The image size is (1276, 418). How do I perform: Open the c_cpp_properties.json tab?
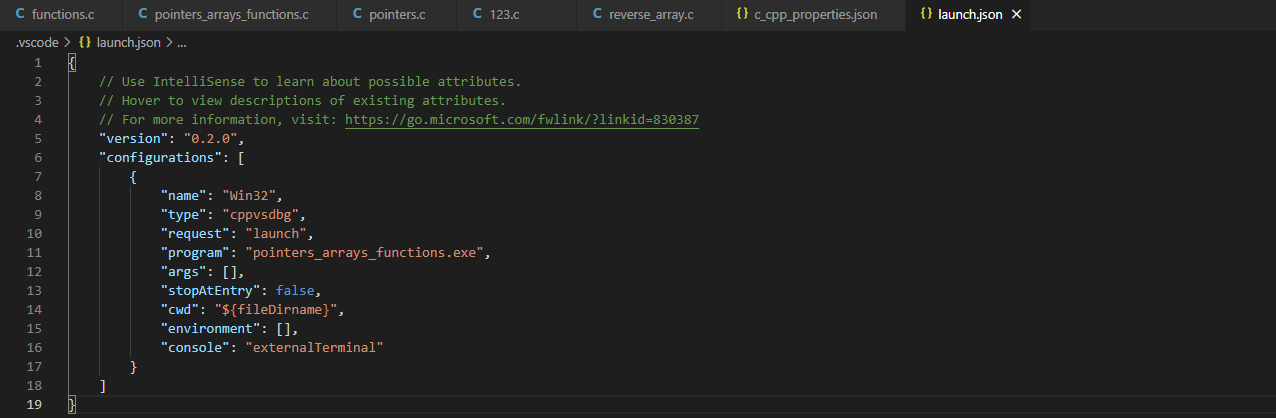pos(811,15)
